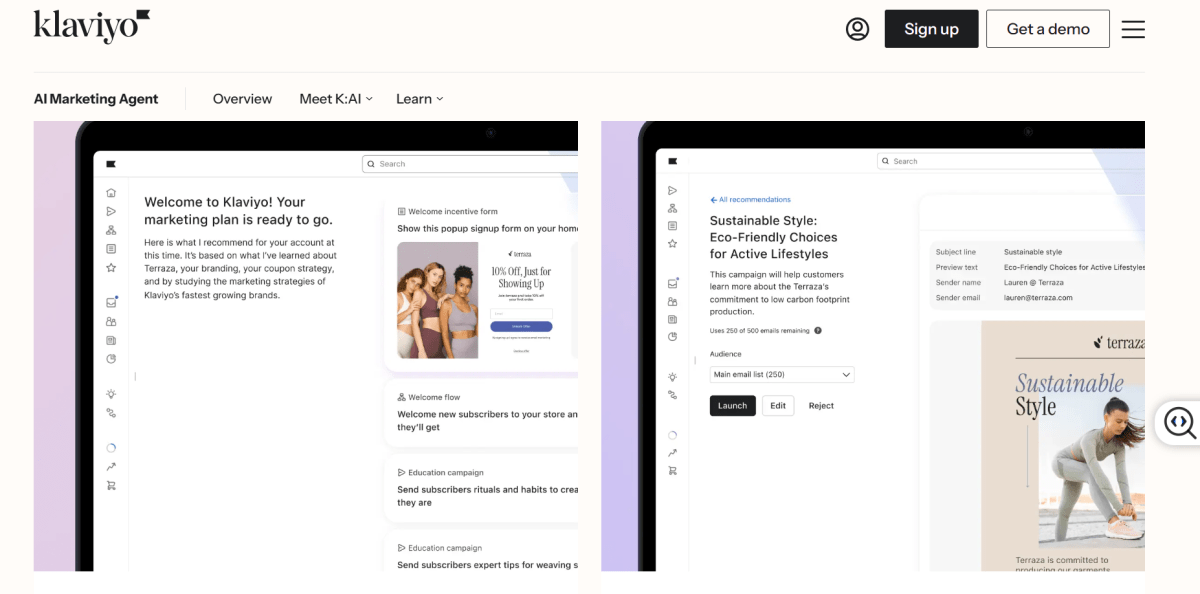This screenshot has height=594, width=1200.
Task: Open the hamburger menu in the header
Action: pos(1133,29)
